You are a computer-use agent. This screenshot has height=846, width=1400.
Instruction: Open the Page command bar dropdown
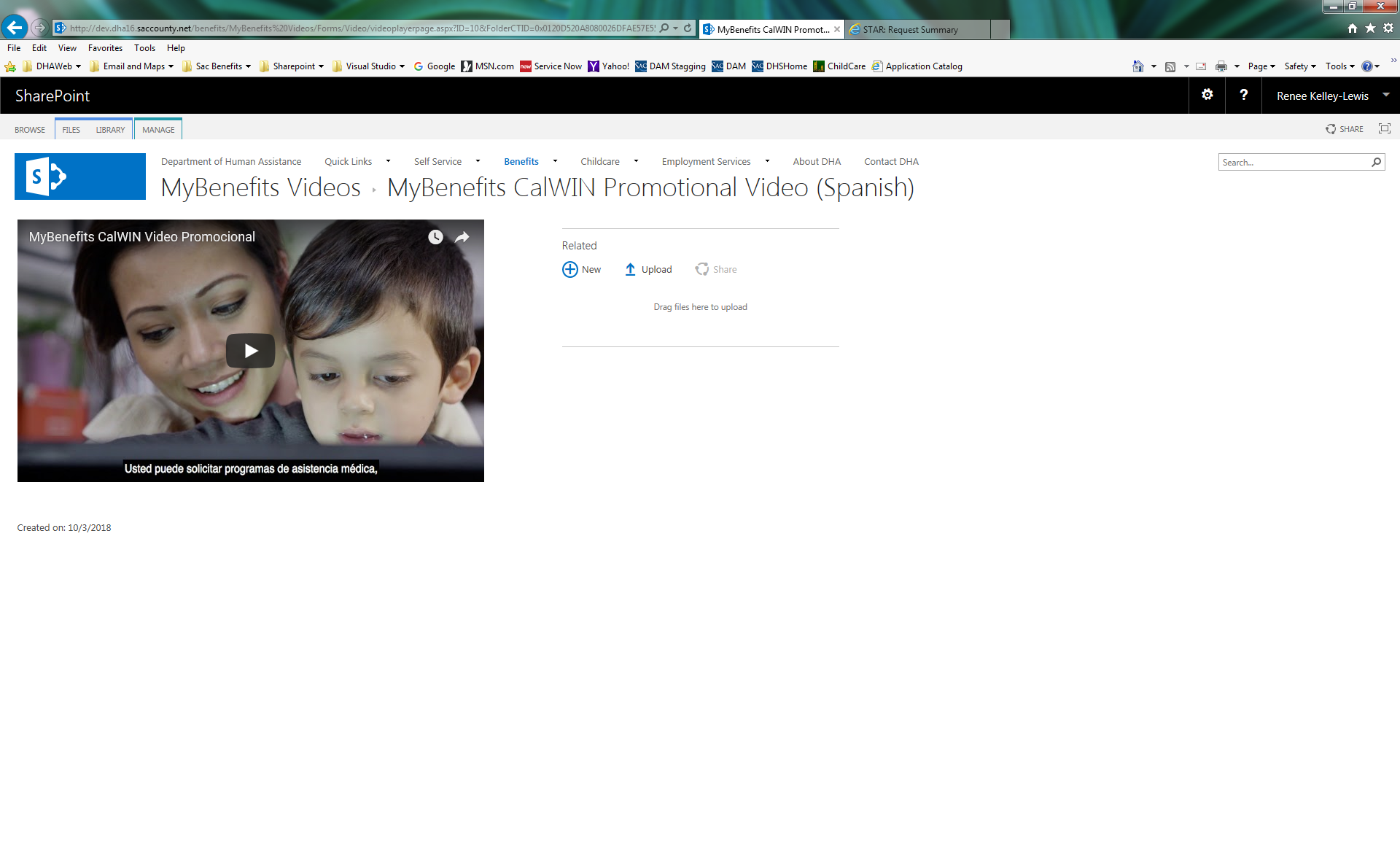tap(1261, 66)
